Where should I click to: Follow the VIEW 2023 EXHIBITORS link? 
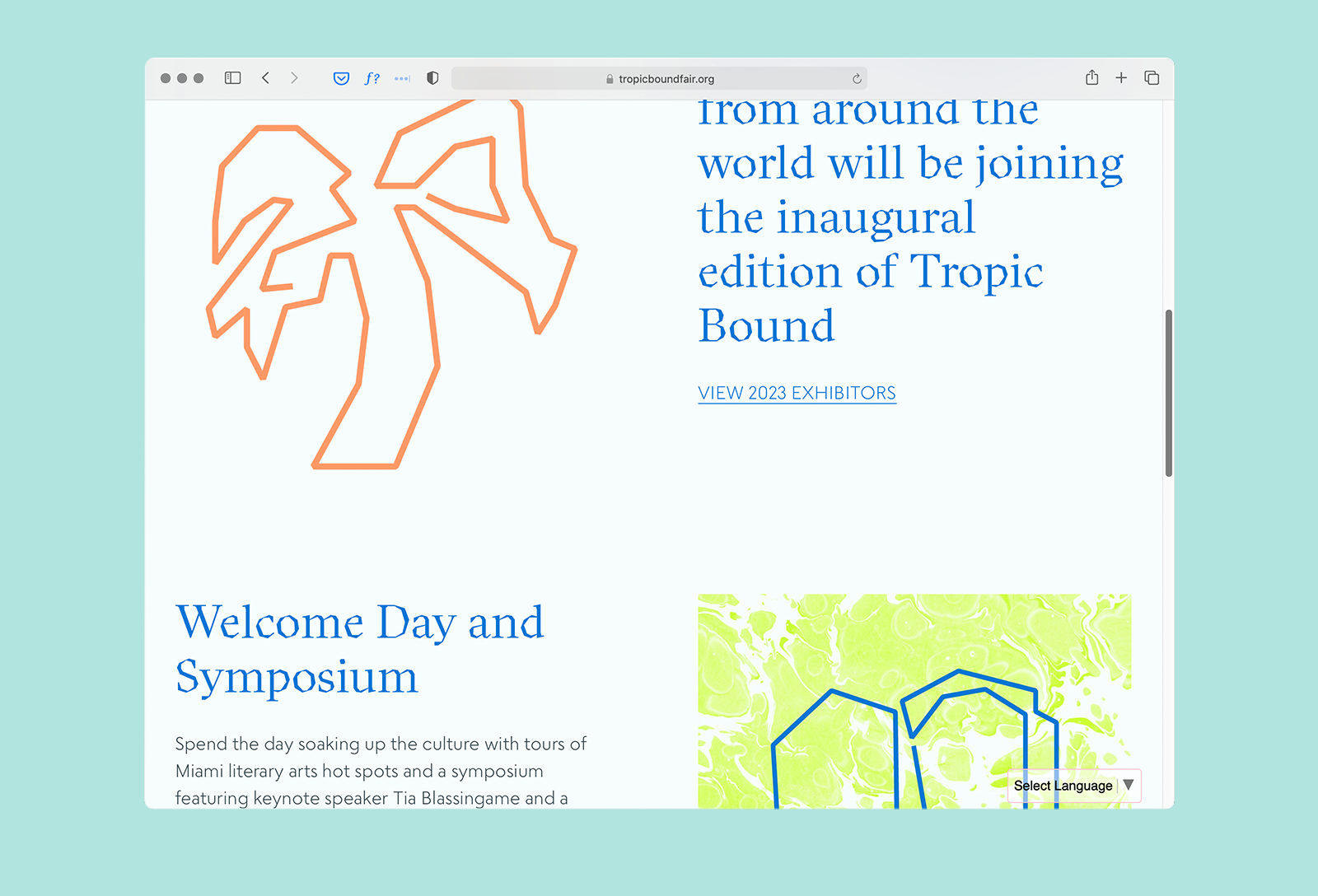[796, 393]
